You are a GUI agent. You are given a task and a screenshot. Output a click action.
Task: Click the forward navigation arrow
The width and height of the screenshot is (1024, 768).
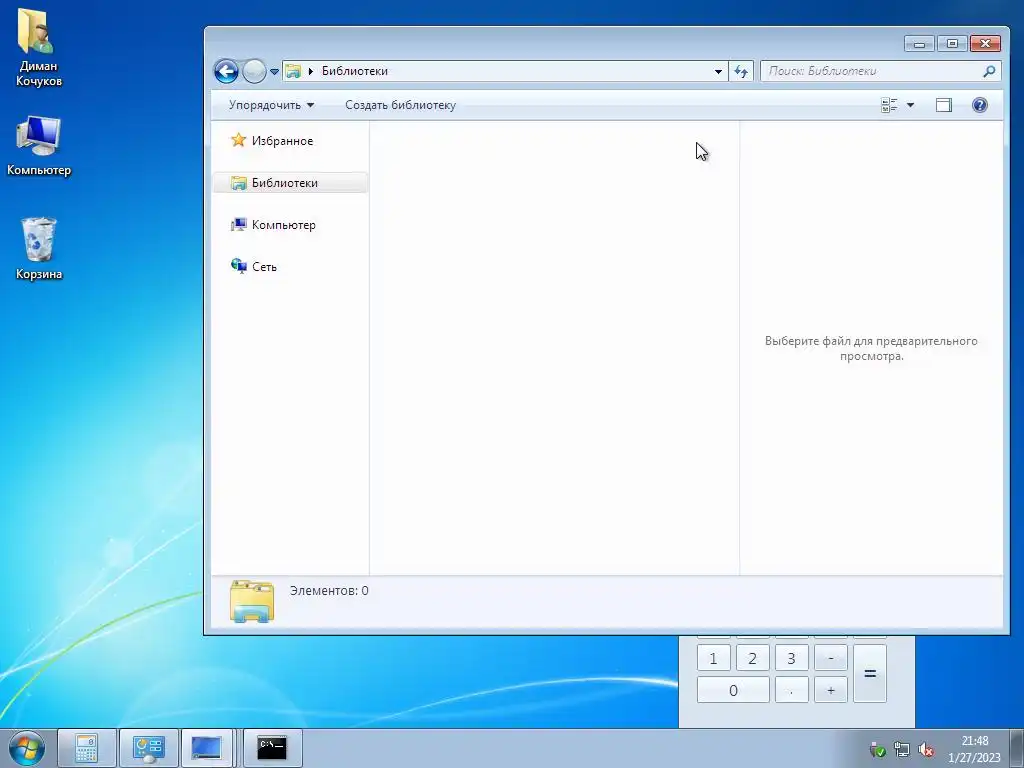pyautogui.click(x=254, y=71)
